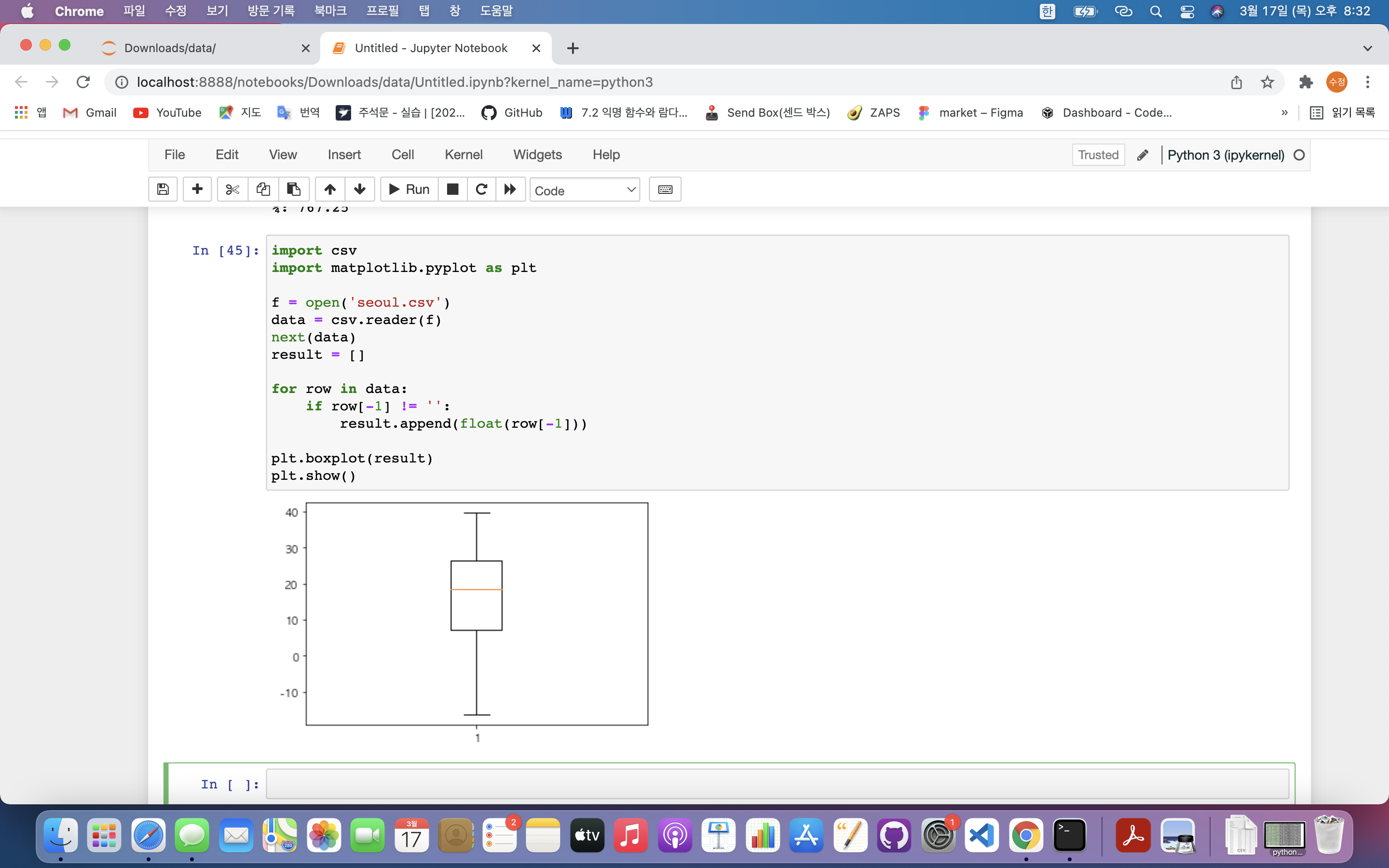1389x868 pixels.
Task: Move selected cell down arrow
Action: pos(360,190)
